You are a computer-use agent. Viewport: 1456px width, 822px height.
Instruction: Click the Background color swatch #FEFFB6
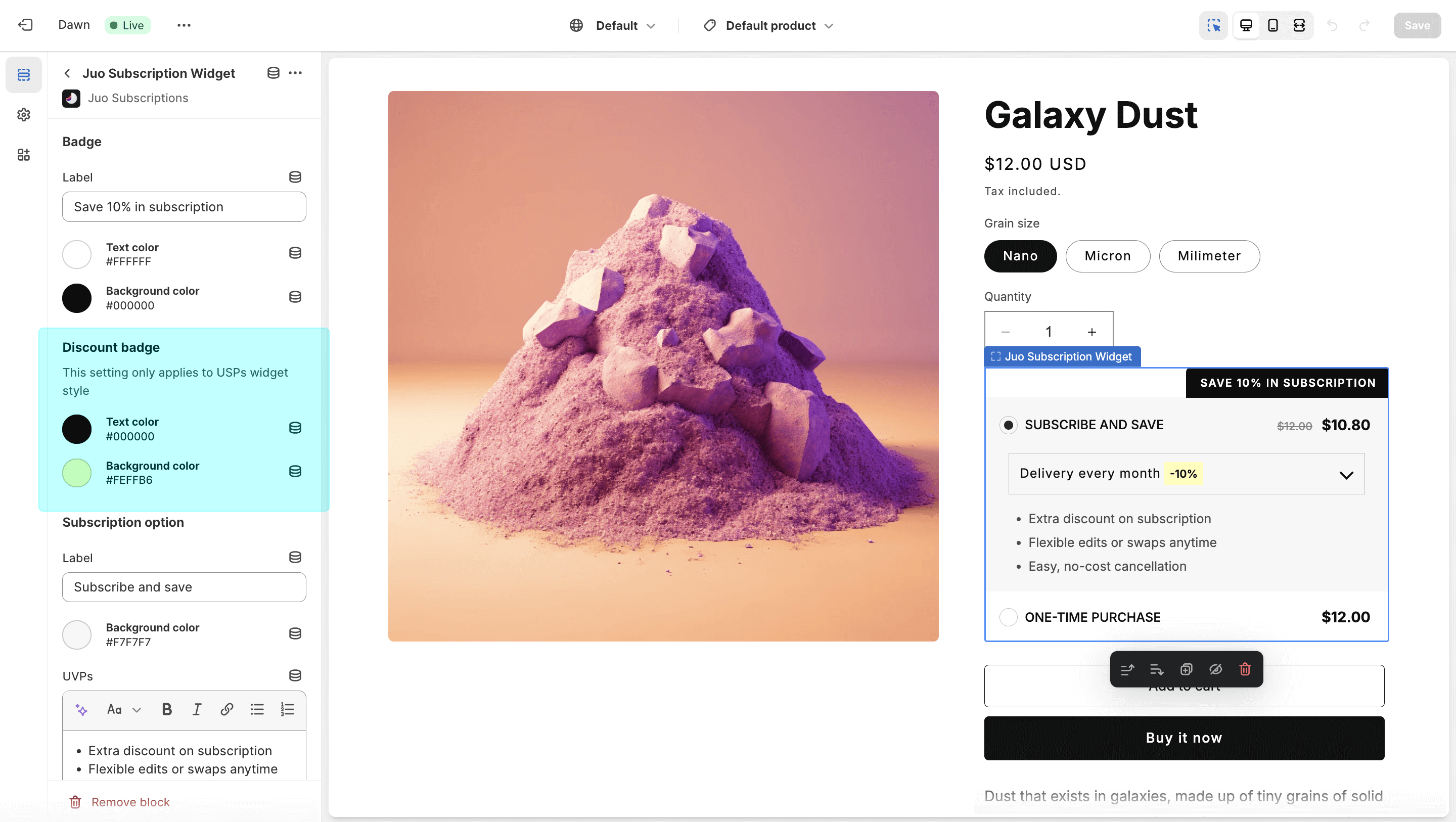click(77, 472)
